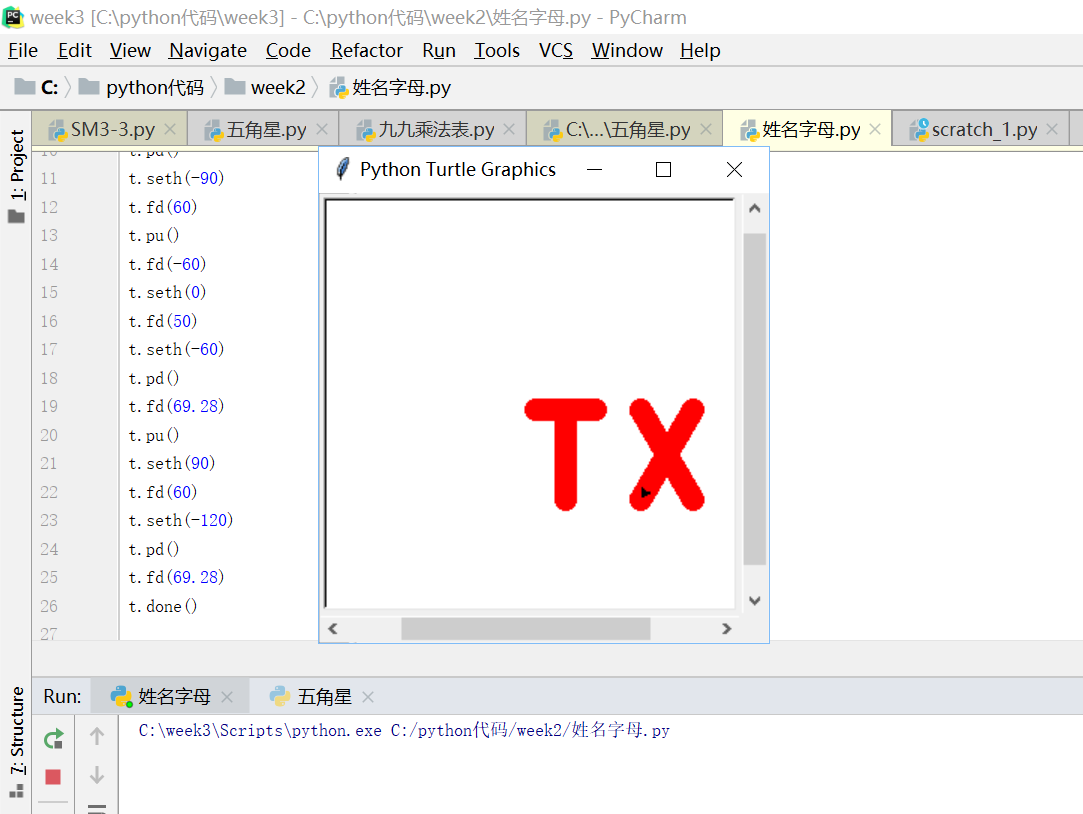
Task: Open the View menu
Action: [130, 50]
